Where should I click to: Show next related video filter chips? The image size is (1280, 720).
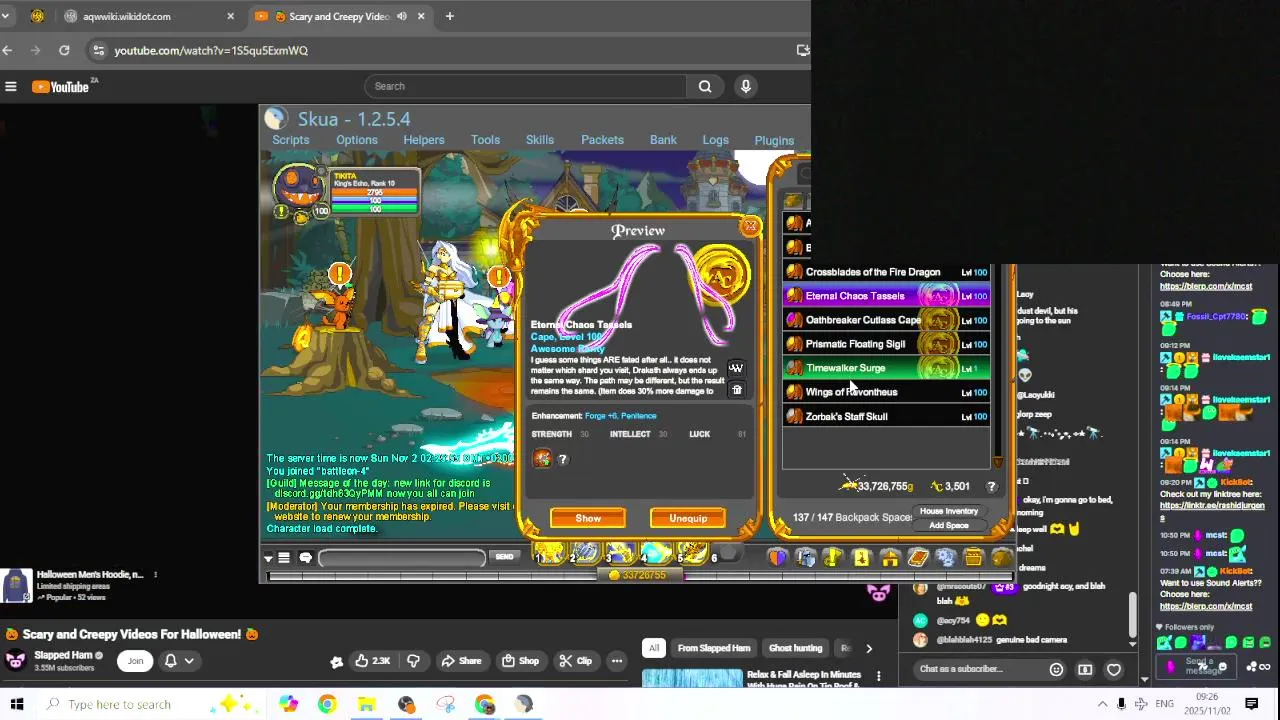pos(868,648)
